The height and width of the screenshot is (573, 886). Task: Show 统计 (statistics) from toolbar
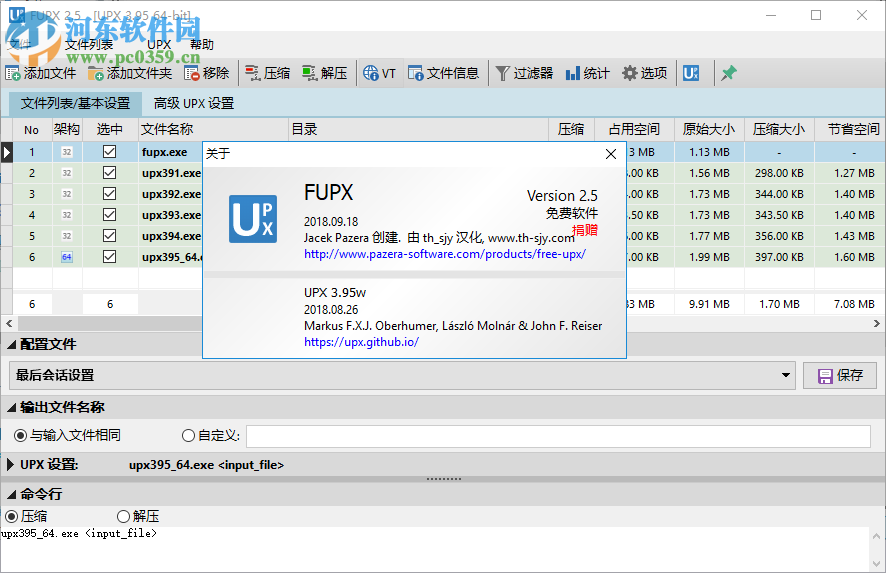(587, 73)
